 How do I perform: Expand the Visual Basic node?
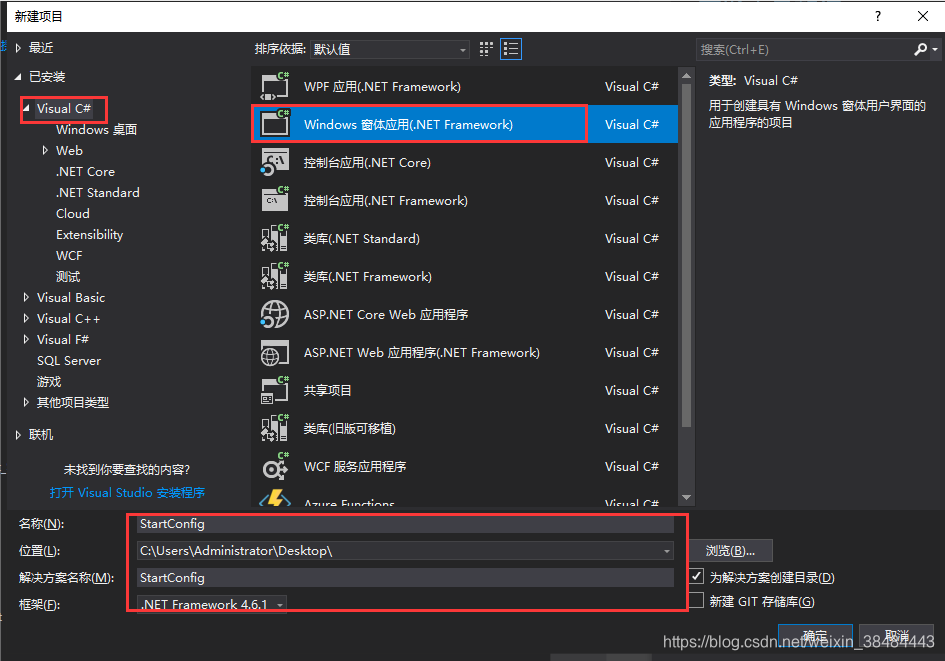[x=26, y=297]
